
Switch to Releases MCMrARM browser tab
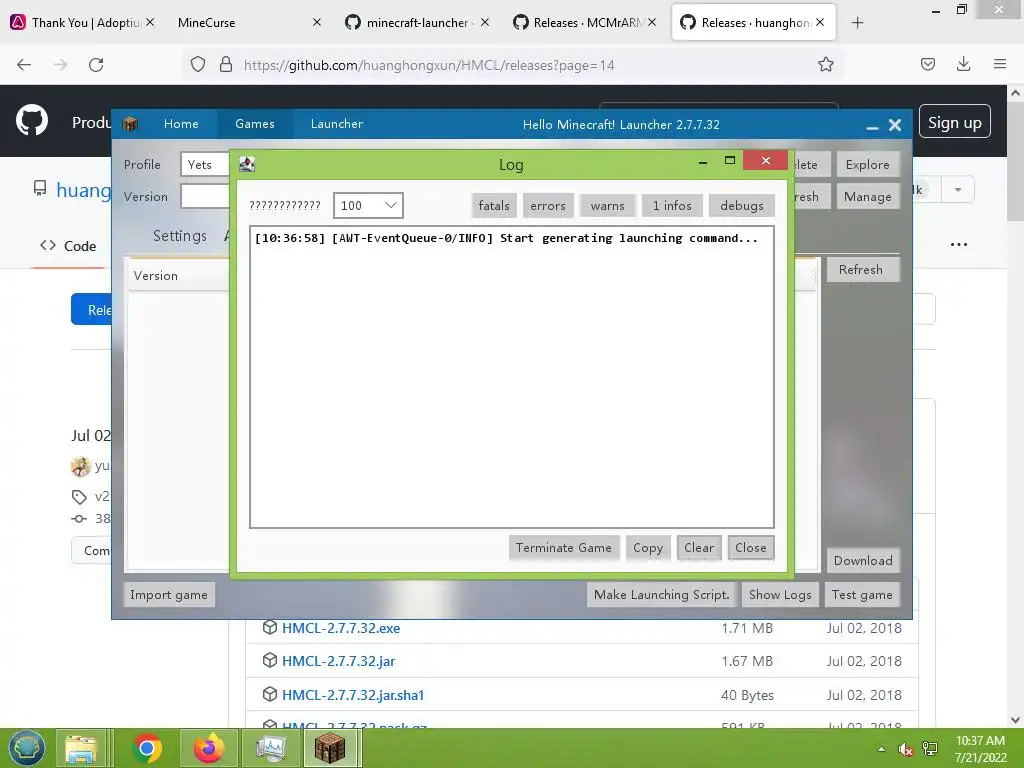coord(586,23)
